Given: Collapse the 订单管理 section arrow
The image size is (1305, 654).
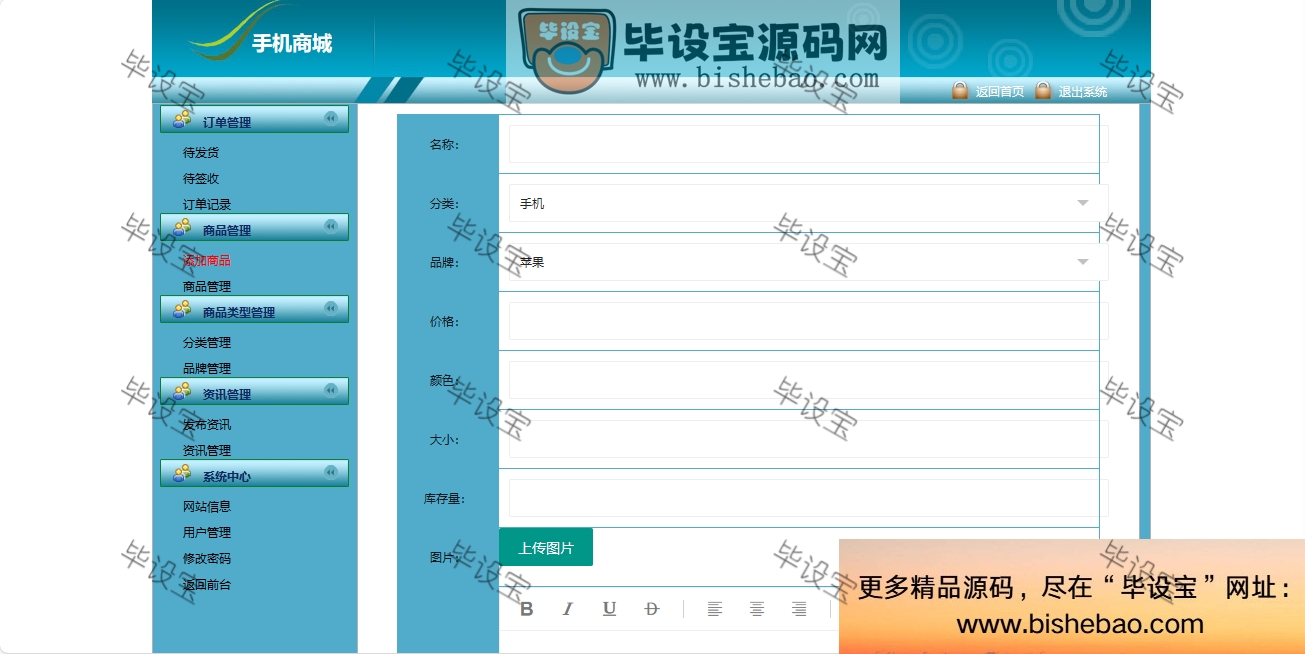Looking at the screenshot, I should point(331,118).
